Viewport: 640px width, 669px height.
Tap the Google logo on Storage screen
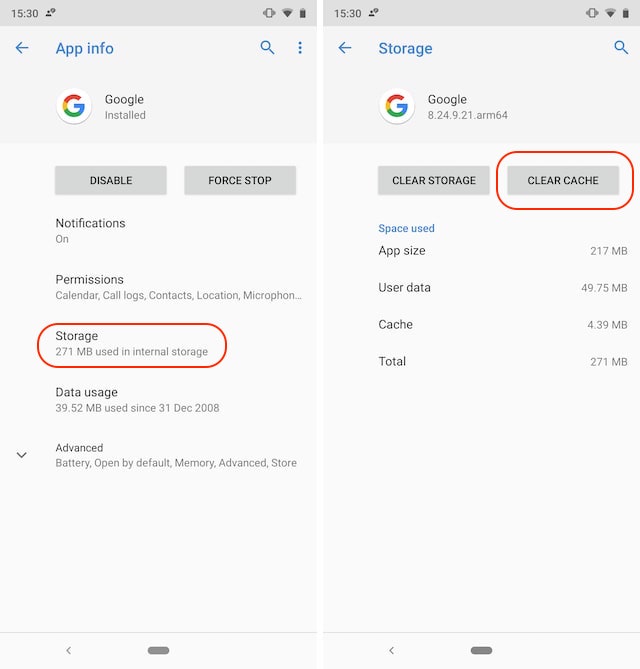click(x=397, y=106)
